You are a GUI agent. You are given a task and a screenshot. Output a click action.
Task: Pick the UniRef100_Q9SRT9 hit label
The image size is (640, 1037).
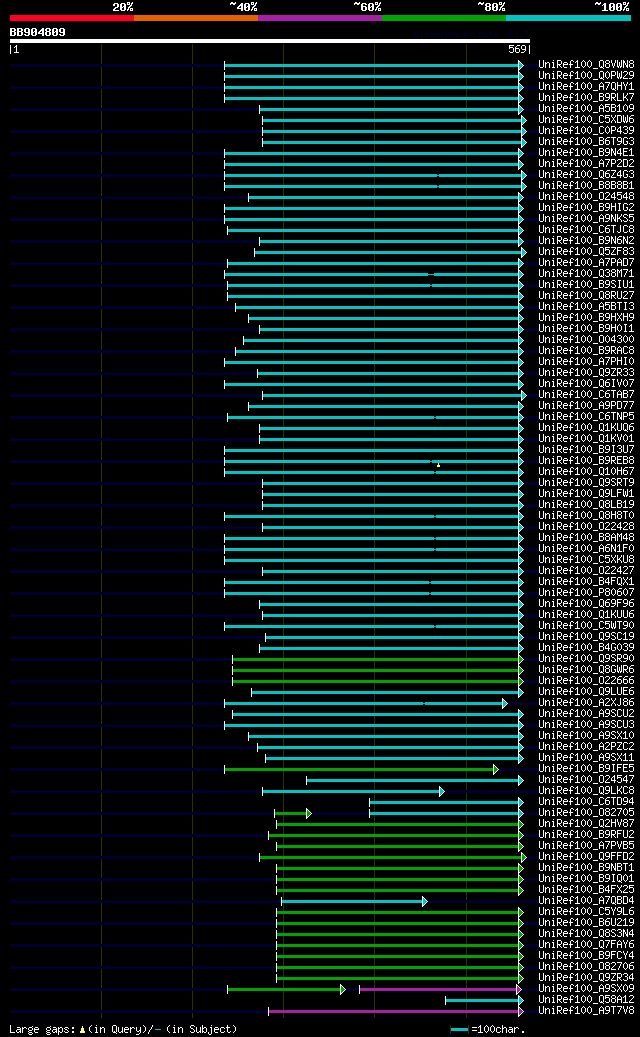pos(586,483)
